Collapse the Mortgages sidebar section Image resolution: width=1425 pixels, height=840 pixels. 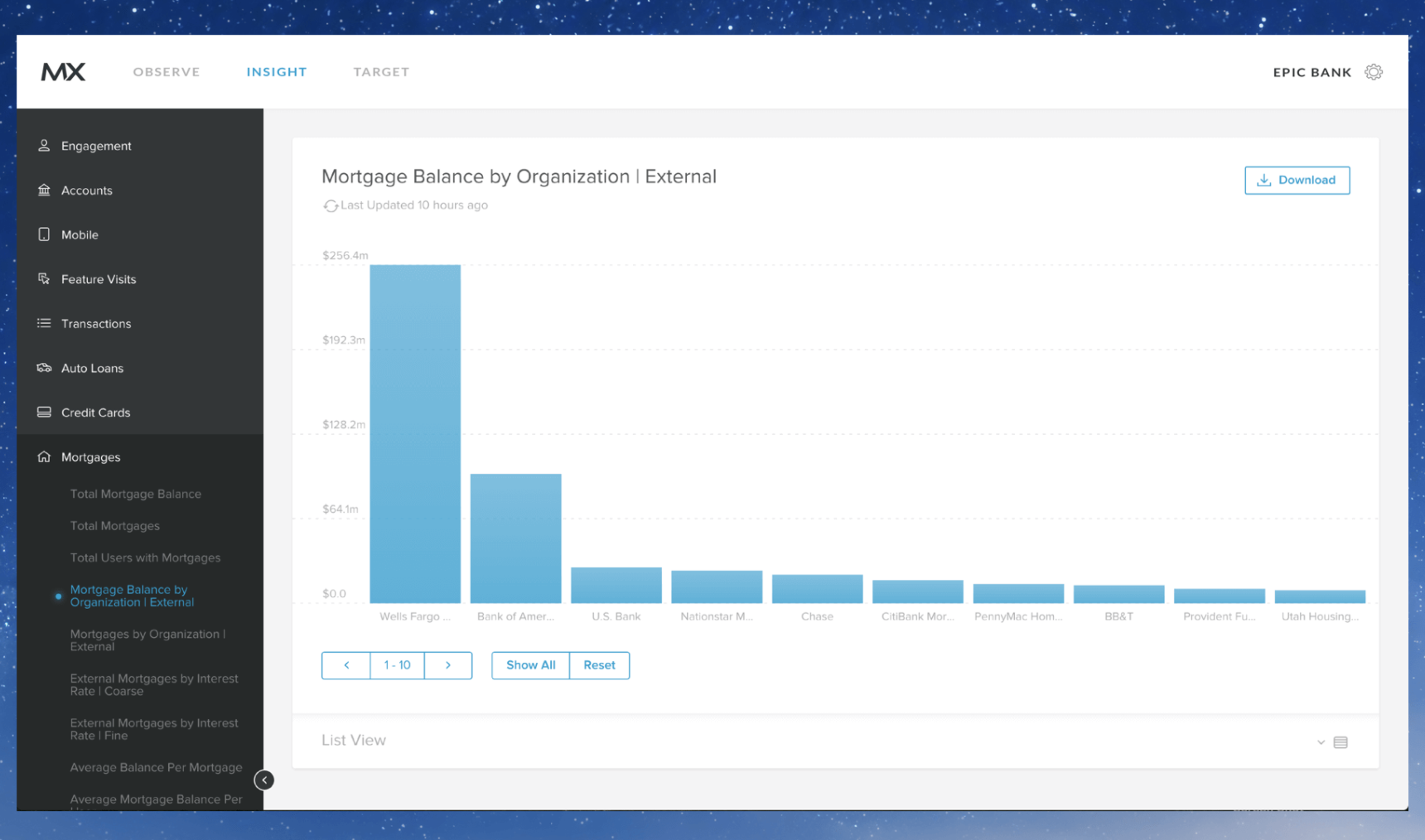click(x=90, y=457)
